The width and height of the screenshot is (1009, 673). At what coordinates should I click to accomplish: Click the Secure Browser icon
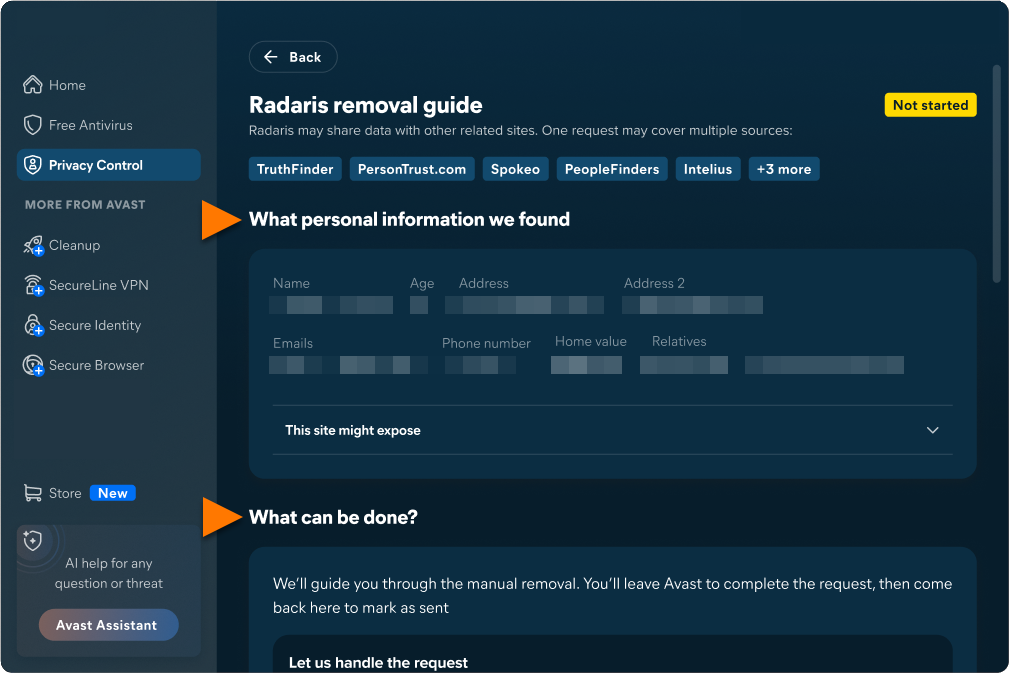point(33,365)
